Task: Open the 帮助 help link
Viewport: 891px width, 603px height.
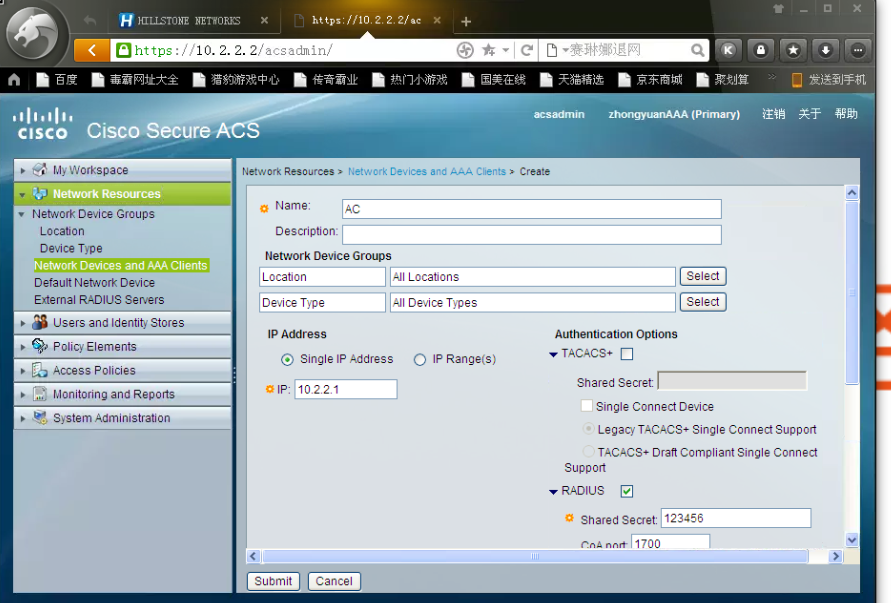Action: pyautogui.click(x=846, y=114)
